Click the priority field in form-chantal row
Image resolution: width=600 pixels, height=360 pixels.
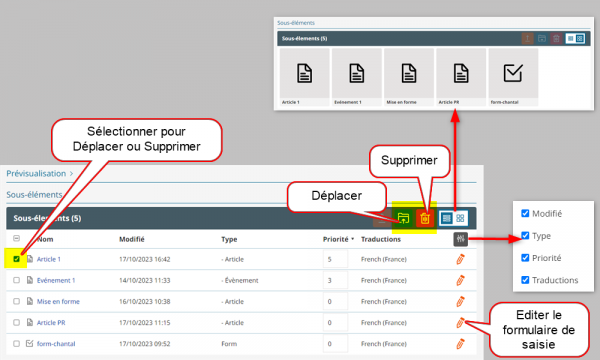[x=335, y=343]
